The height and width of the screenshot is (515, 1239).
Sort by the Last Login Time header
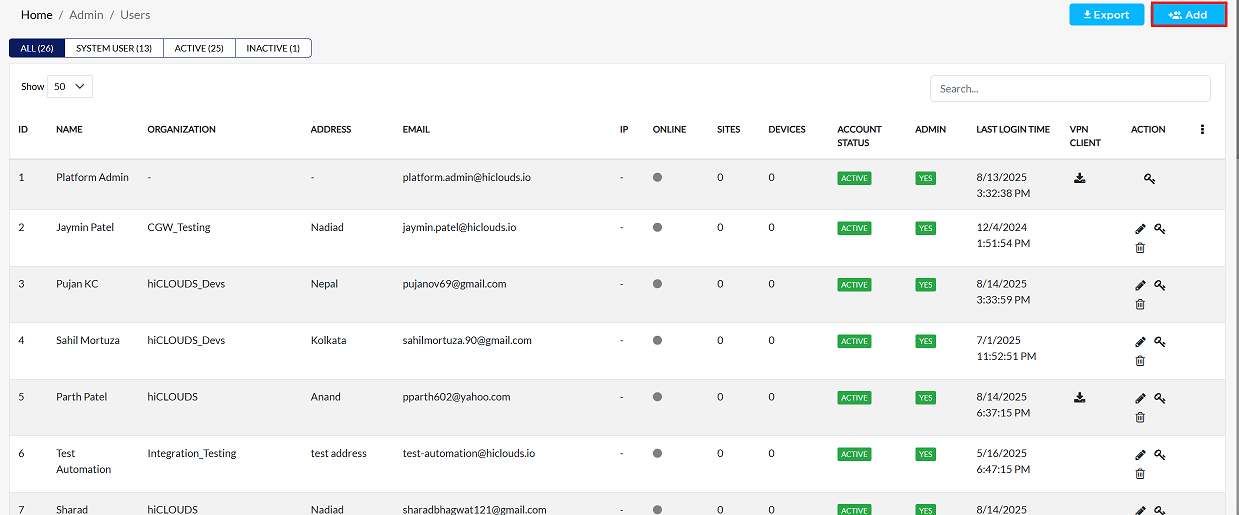point(1013,129)
